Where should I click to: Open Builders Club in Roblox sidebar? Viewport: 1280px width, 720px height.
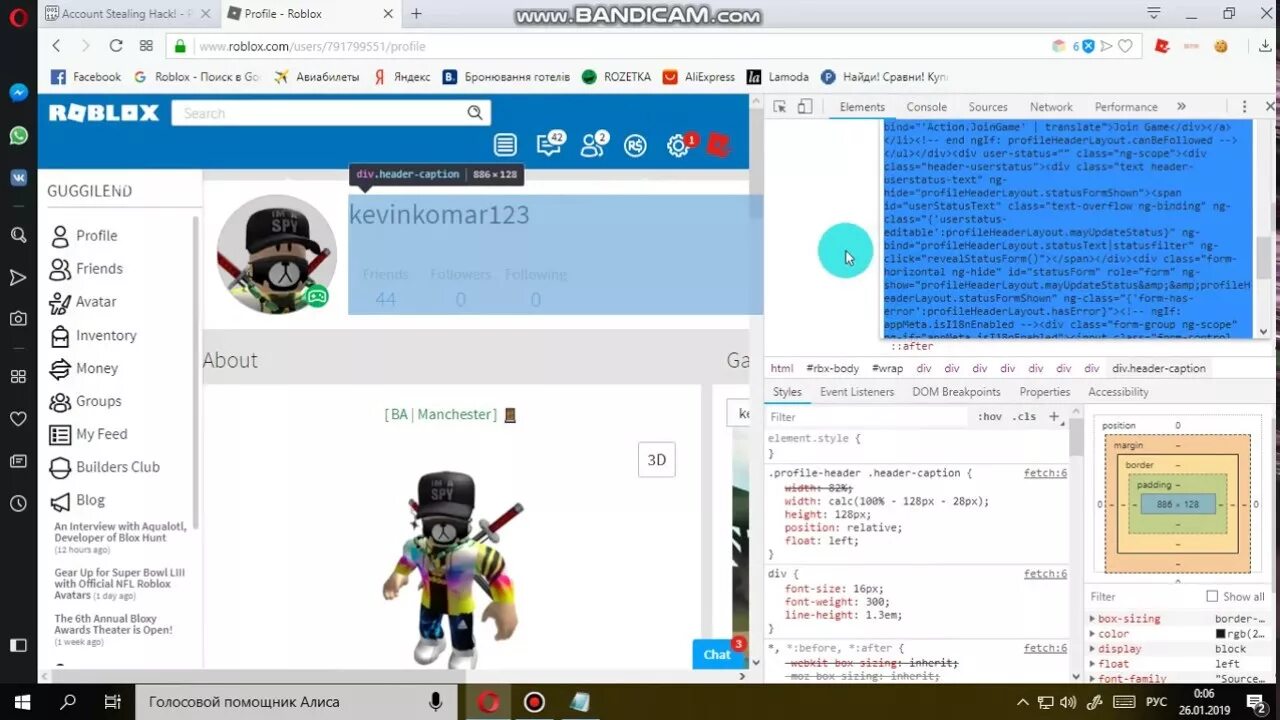[117, 467]
